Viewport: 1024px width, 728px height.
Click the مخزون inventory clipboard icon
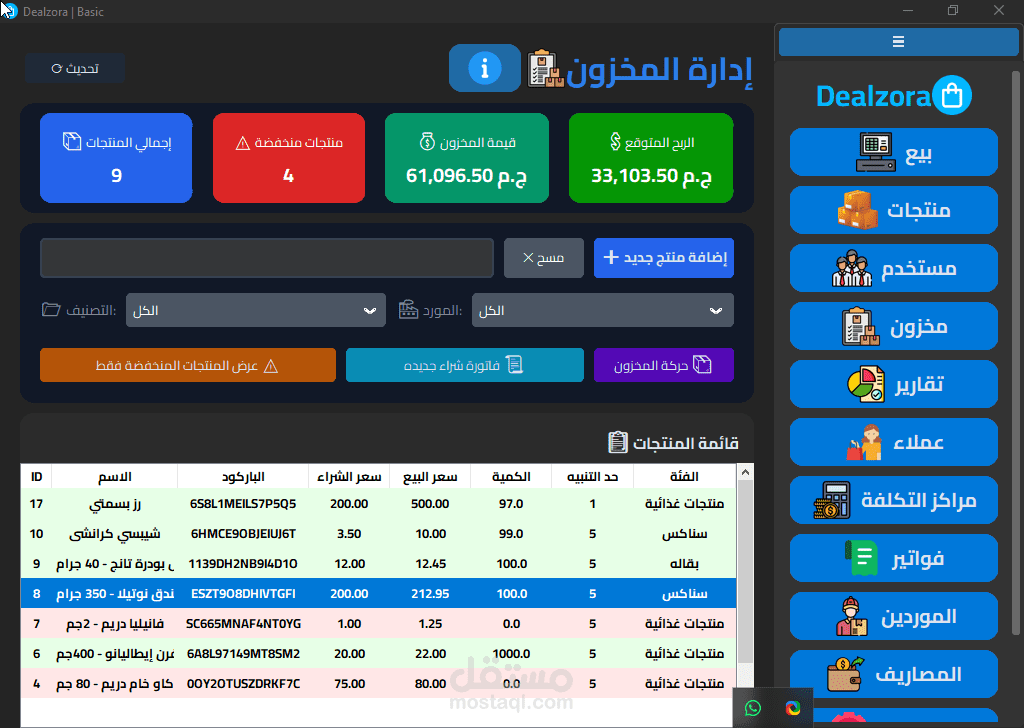(859, 326)
